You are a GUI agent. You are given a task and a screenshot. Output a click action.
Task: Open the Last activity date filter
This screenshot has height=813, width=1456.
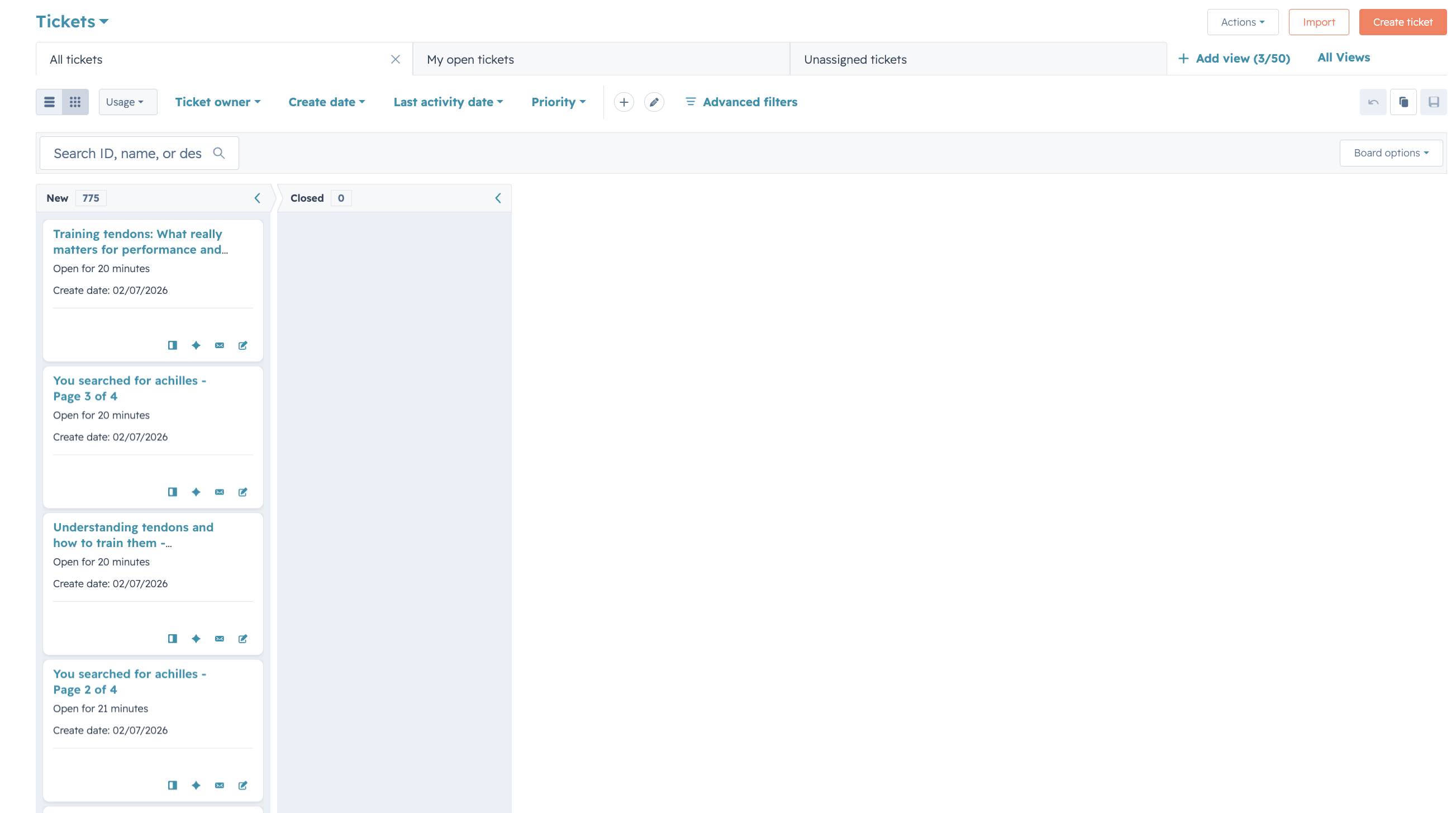click(448, 102)
